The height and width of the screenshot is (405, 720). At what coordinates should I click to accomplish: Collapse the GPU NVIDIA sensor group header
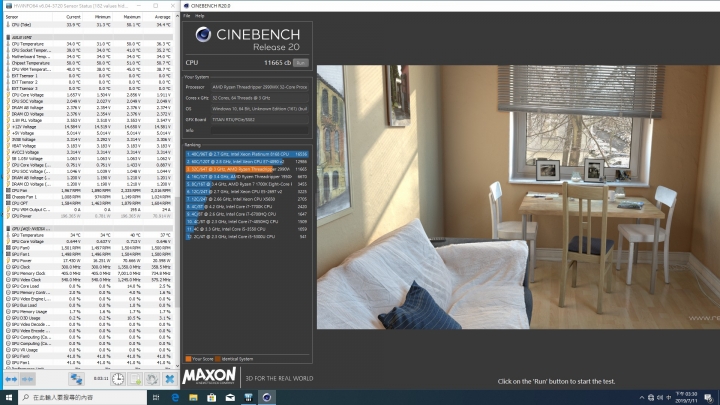pyautogui.click(x=90, y=229)
